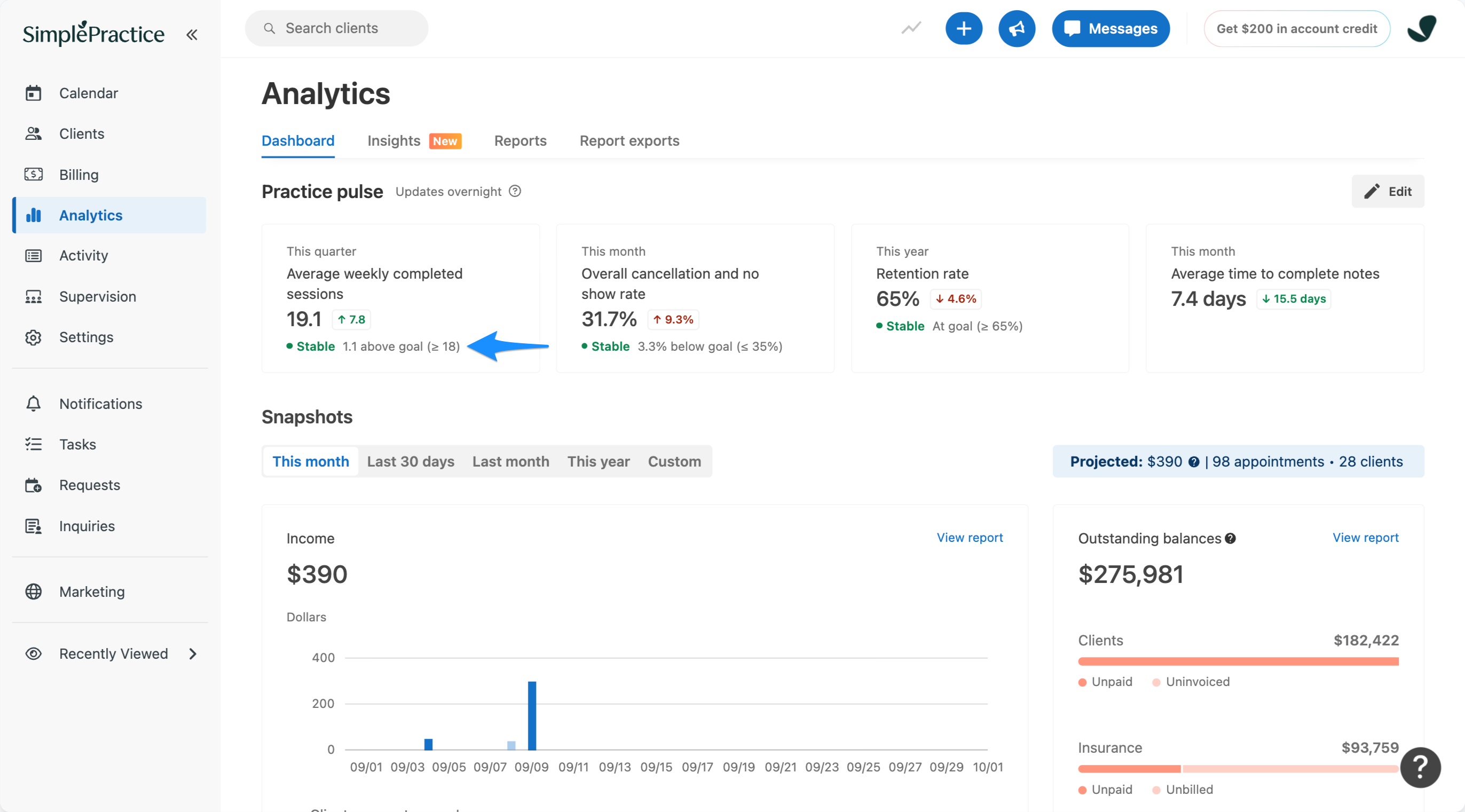Image resolution: width=1465 pixels, height=812 pixels.
Task: Click the trend line icon in header
Action: [x=911, y=28]
